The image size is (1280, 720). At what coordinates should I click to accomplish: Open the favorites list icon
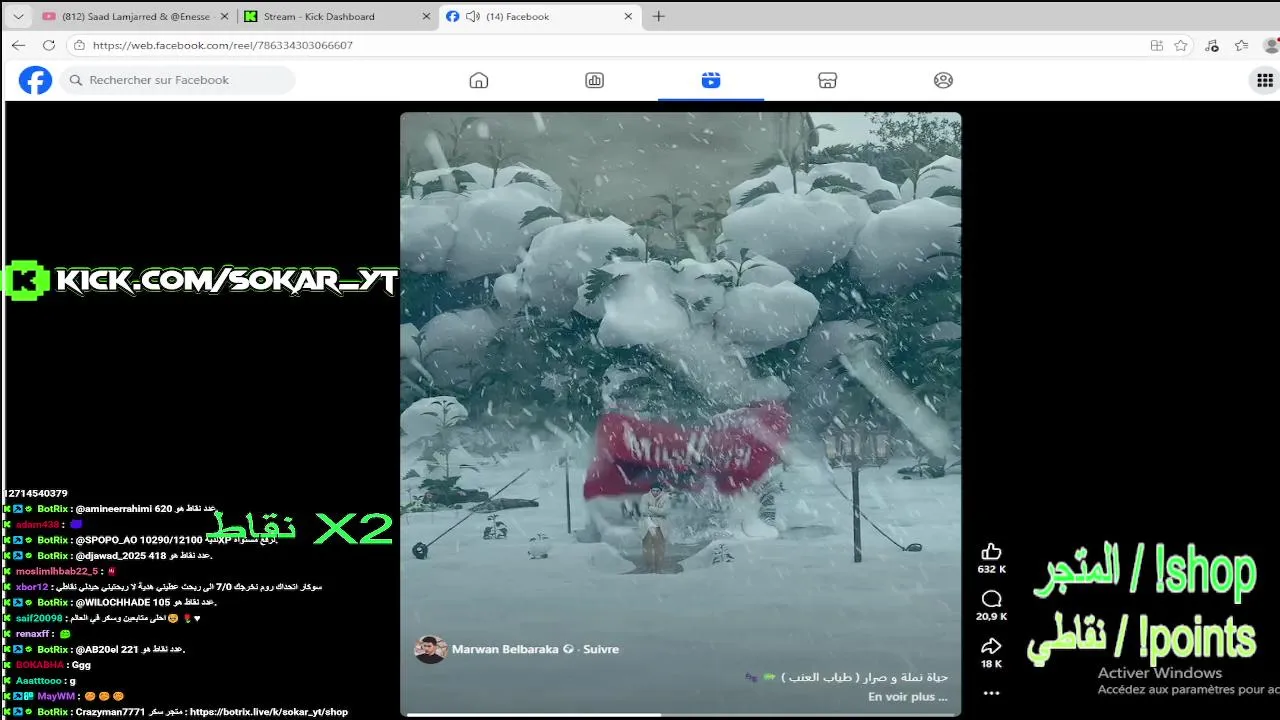pyautogui.click(x=1242, y=45)
